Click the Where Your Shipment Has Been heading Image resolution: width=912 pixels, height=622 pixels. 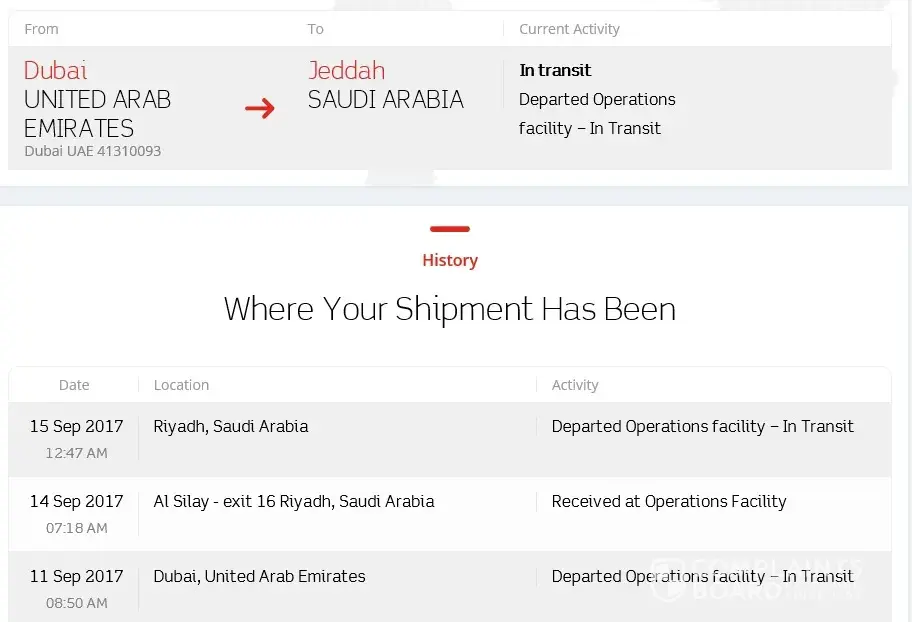[450, 309]
